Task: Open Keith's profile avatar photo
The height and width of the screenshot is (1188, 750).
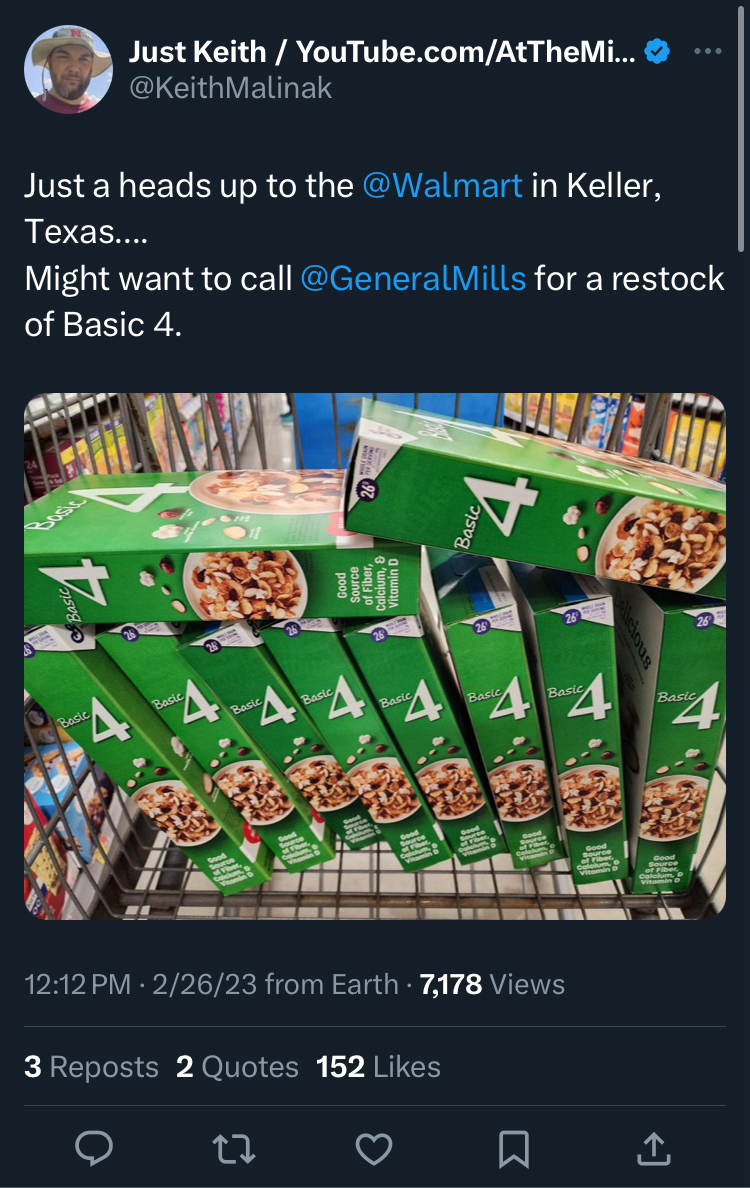Action: (69, 69)
